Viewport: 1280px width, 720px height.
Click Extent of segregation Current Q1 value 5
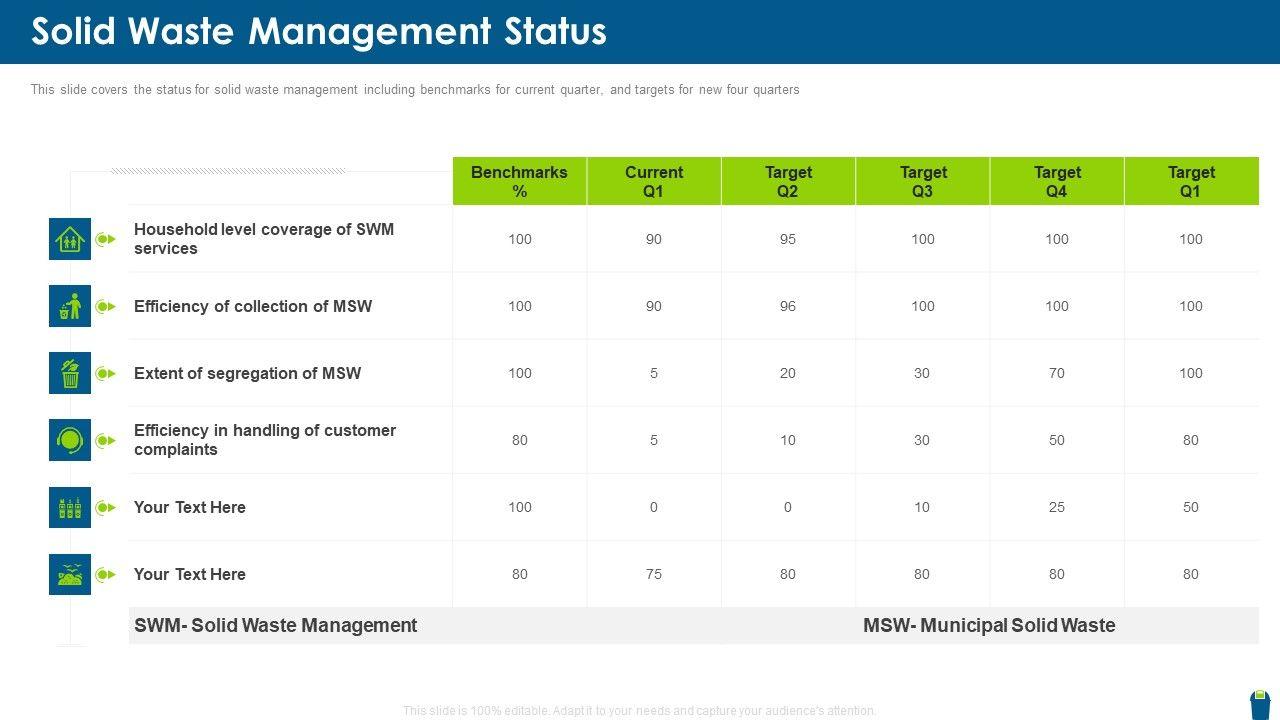(x=654, y=373)
